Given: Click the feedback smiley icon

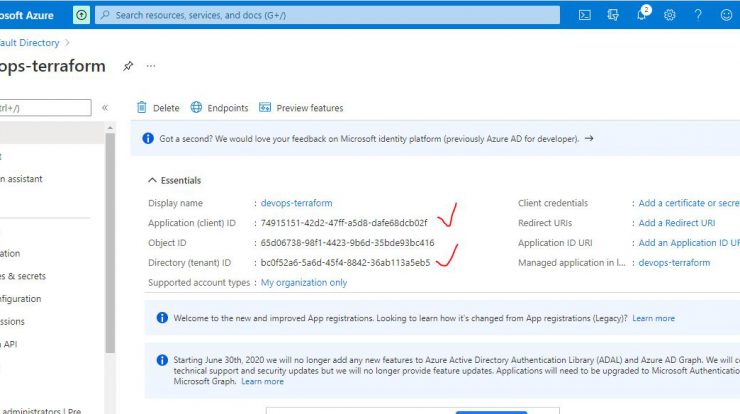Looking at the screenshot, I should [x=726, y=15].
